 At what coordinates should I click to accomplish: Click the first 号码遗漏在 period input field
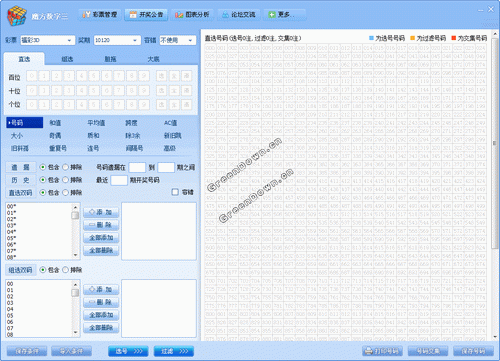pyautogui.click(x=137, y=167)
